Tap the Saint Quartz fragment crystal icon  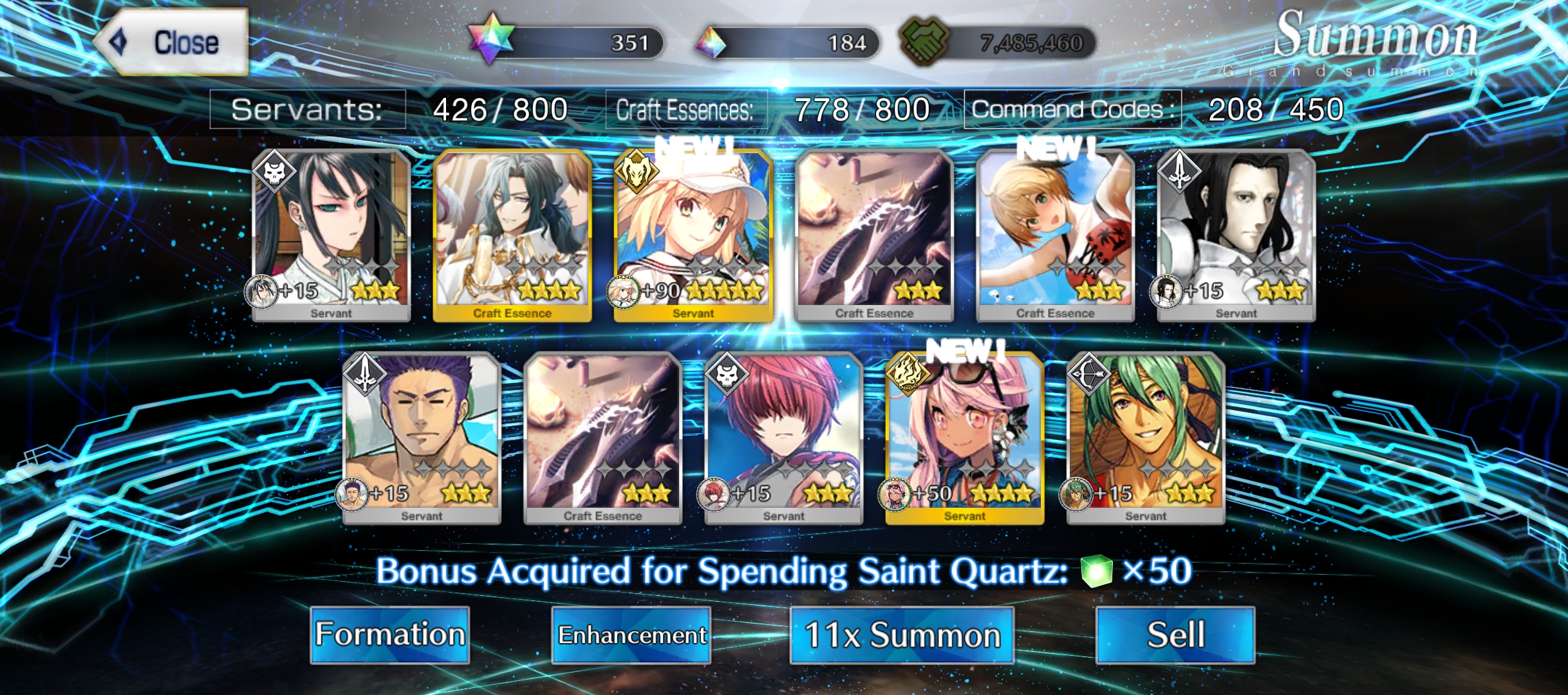coord(710,43)
